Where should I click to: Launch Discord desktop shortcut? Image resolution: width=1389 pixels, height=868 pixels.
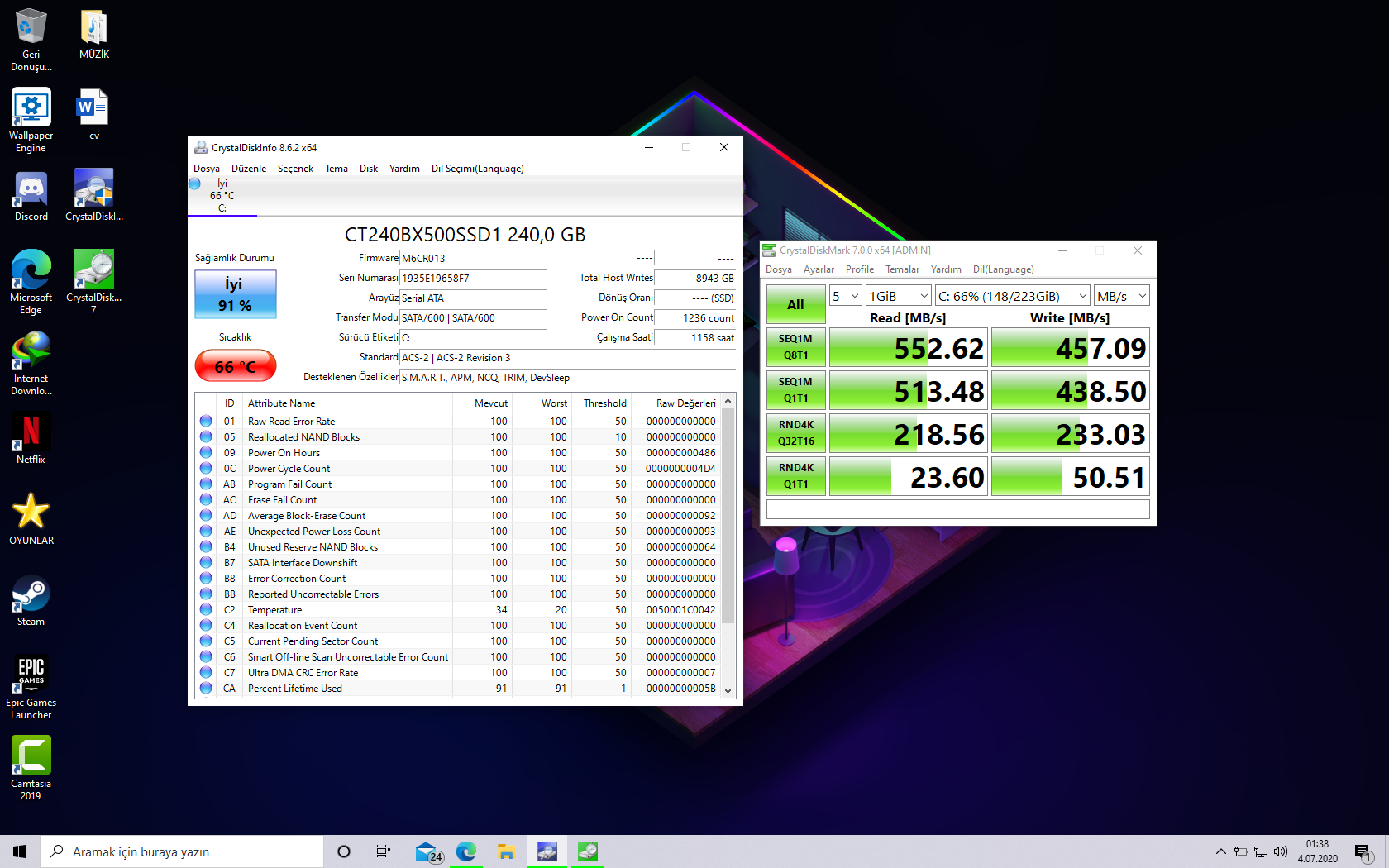tap(31, 197)
